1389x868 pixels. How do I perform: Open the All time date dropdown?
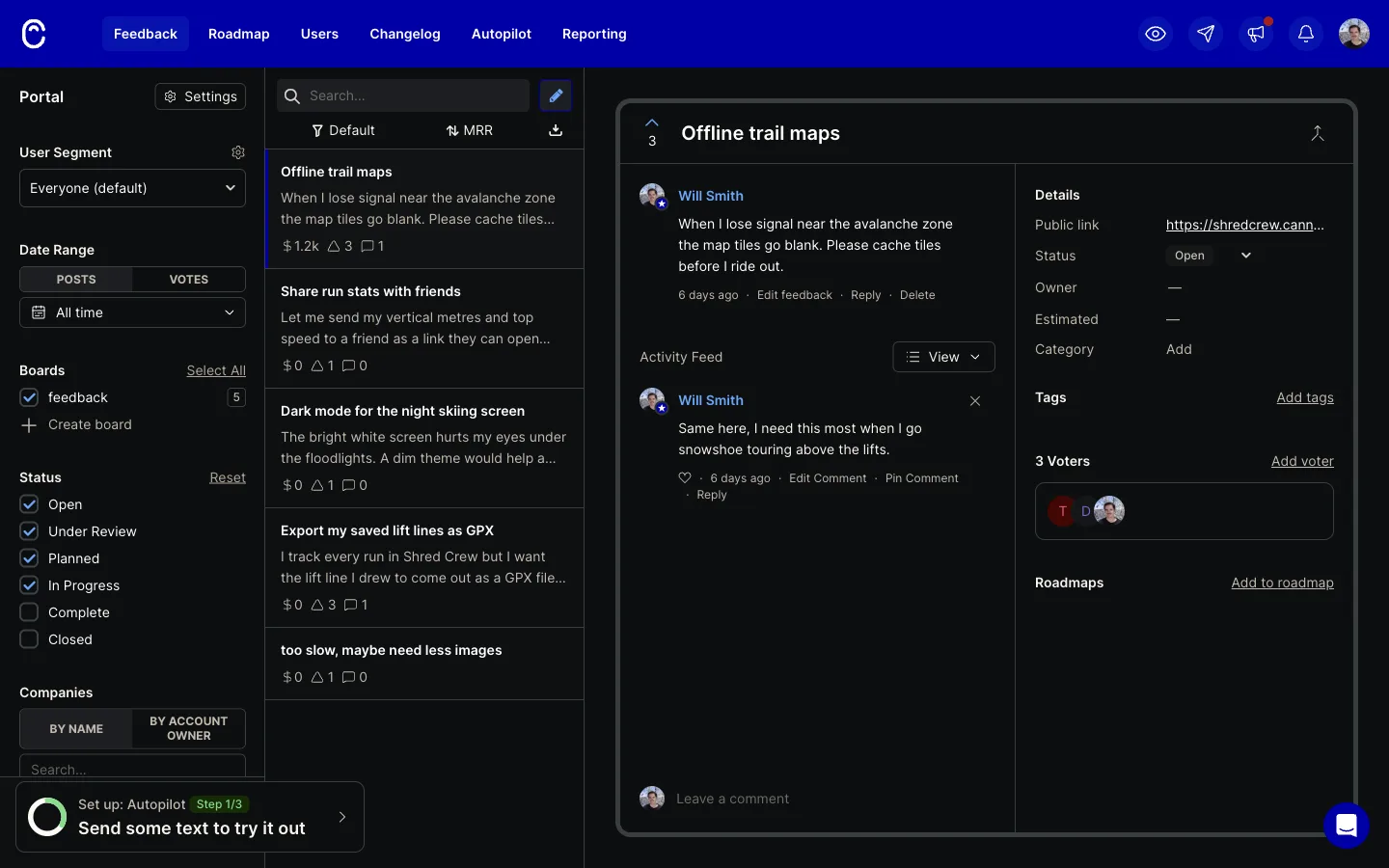coord(132,312)
